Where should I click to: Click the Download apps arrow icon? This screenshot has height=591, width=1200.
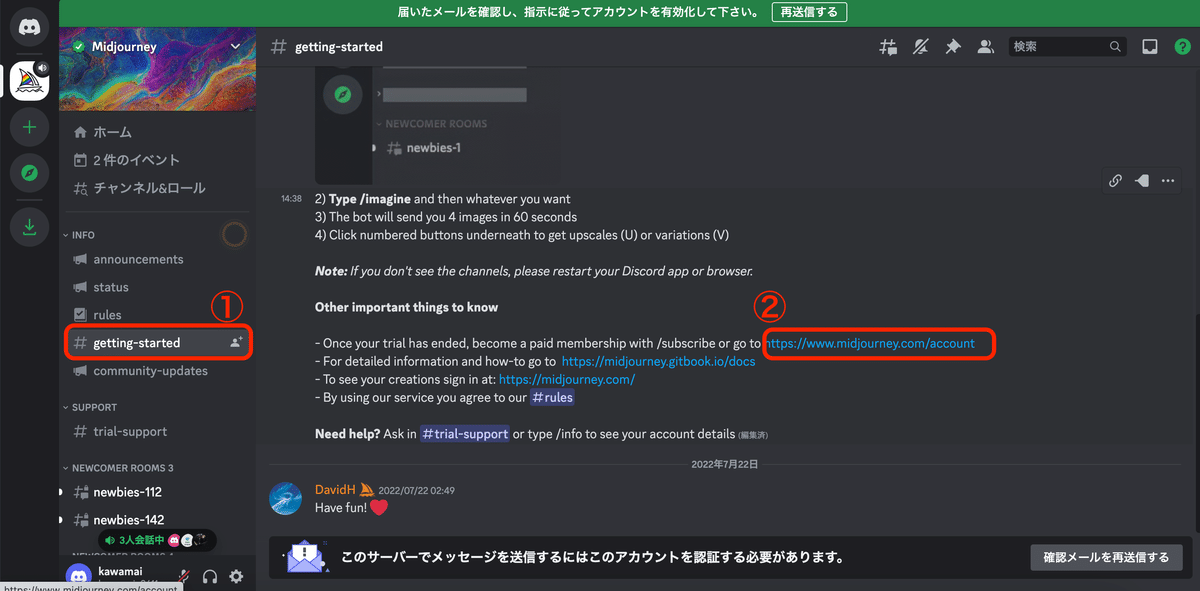click(x=29, y=228)
